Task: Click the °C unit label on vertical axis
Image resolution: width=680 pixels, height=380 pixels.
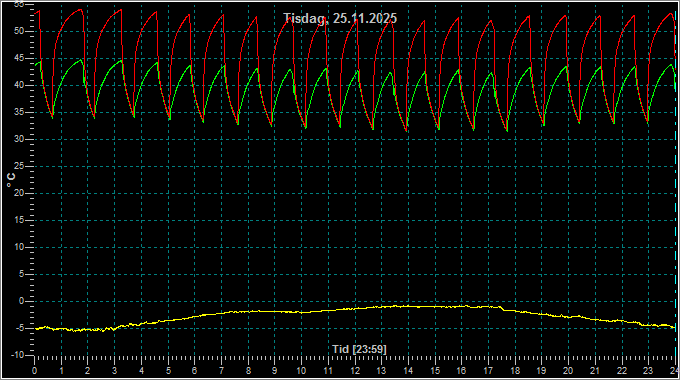Action: (11, 180)
